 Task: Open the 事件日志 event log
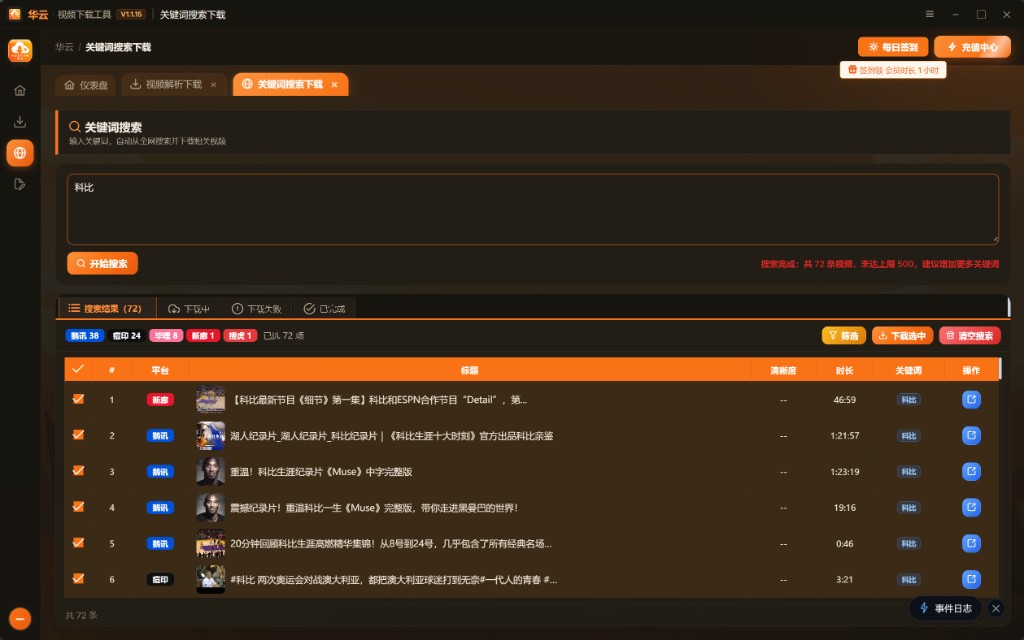946,609
